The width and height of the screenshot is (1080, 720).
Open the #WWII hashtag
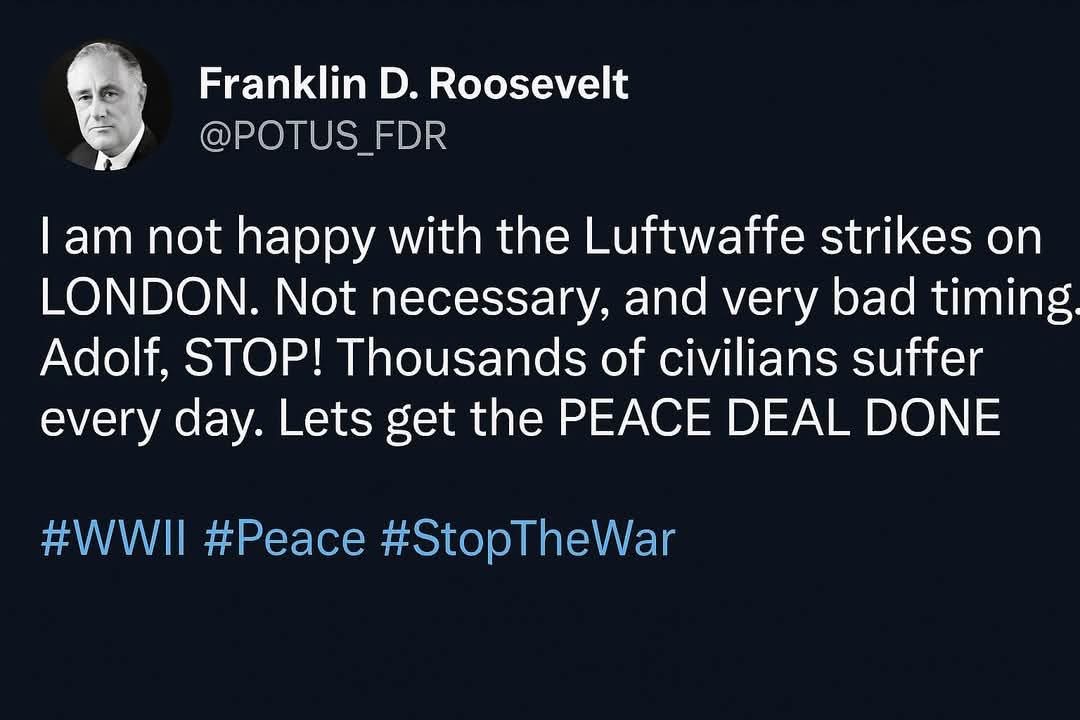113,538
